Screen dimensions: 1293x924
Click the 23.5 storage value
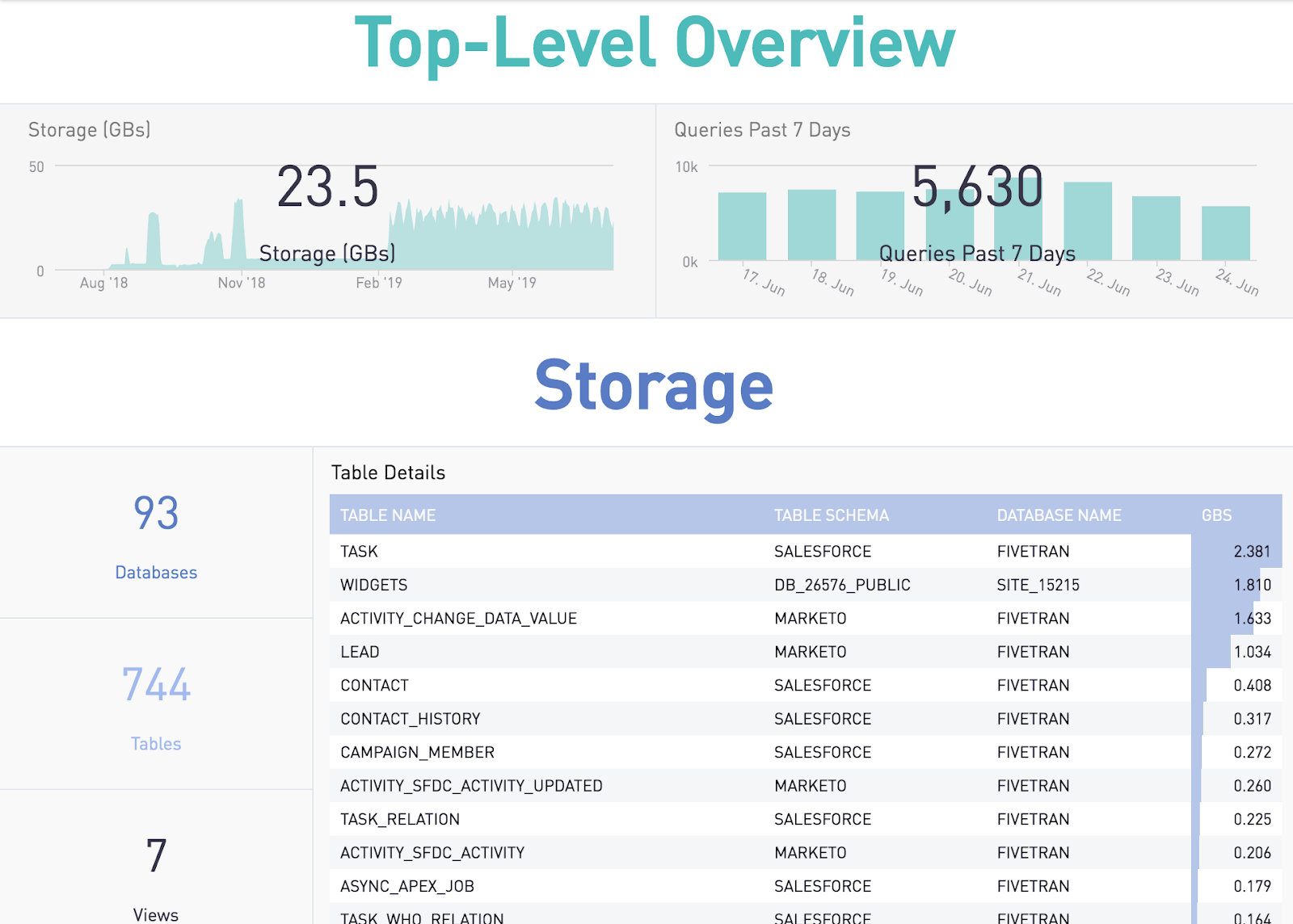327,187
